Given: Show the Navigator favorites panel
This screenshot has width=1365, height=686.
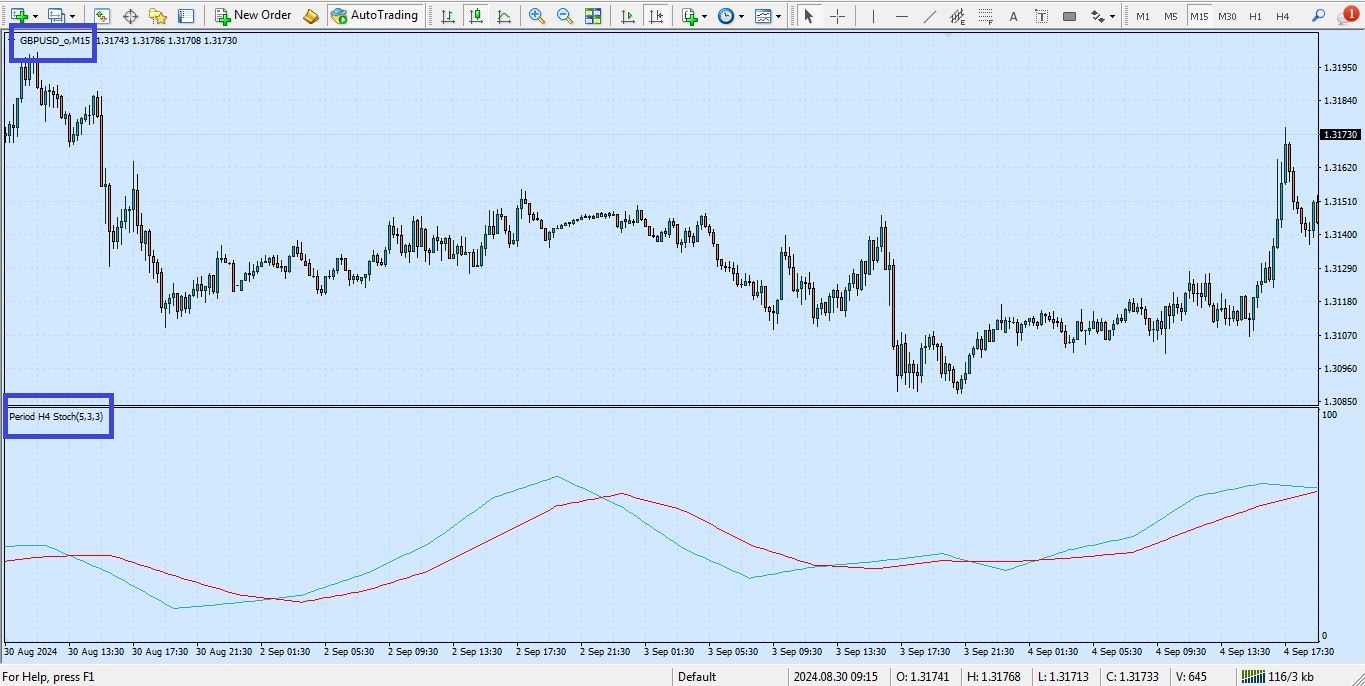Looking at the screenshot, I should tap(157, 16).
